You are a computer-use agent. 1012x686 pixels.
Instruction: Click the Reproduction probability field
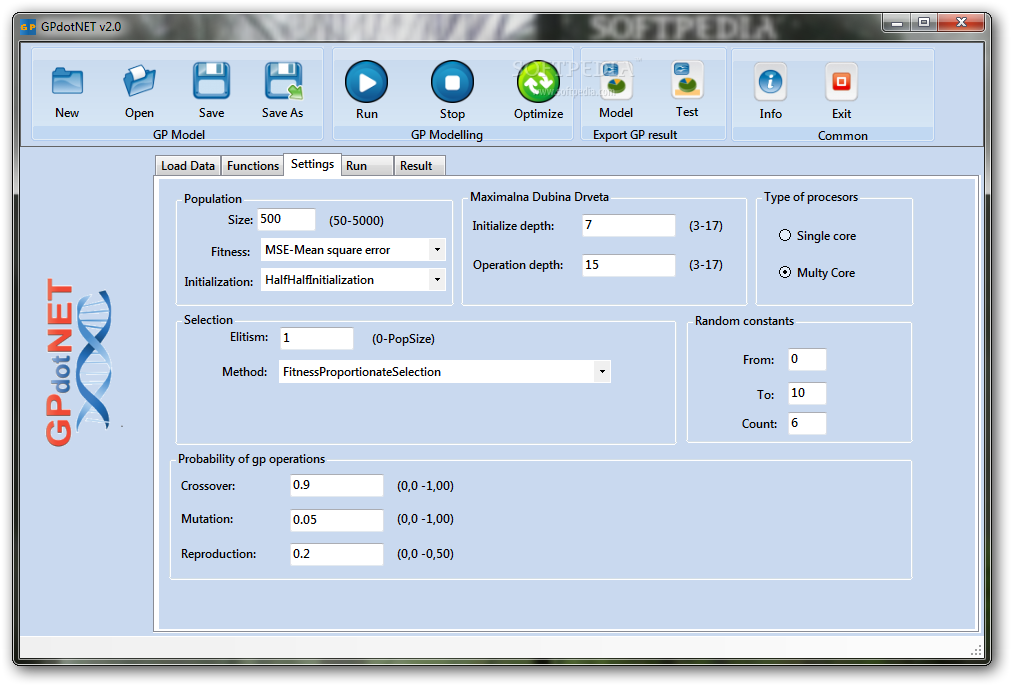point(337,554)
